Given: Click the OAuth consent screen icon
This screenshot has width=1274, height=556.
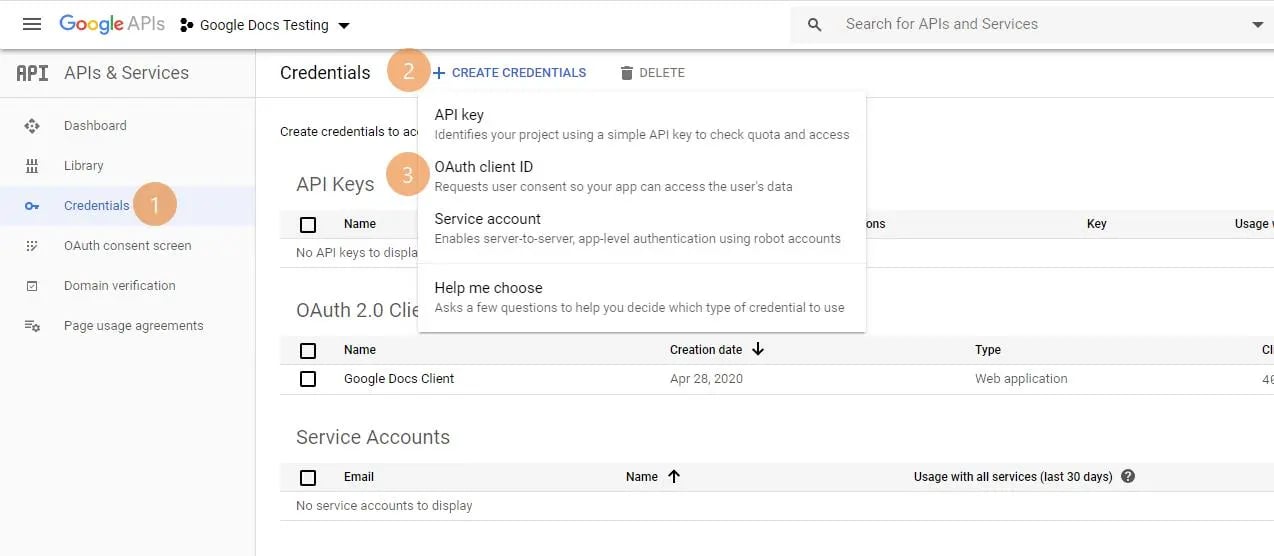Looking at the screenshot, I should (x=32, y=246).
